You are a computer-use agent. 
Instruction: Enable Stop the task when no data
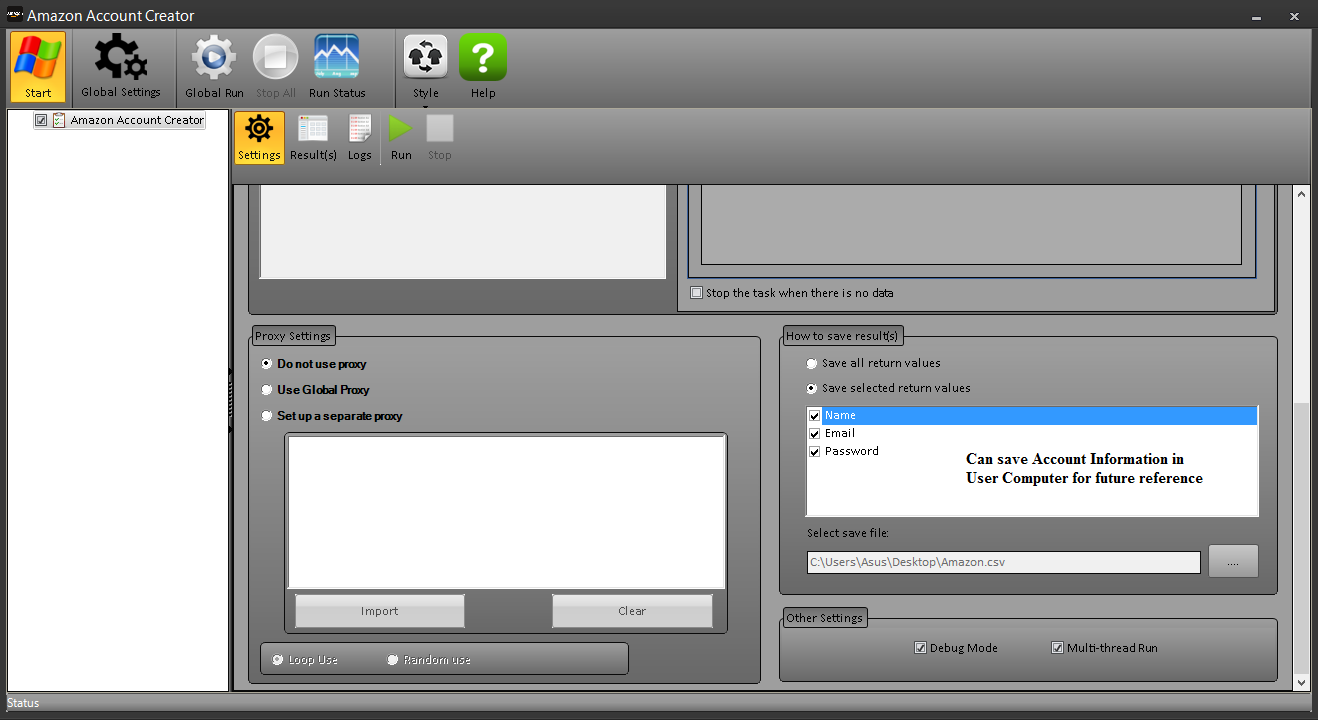coord(697,293)
